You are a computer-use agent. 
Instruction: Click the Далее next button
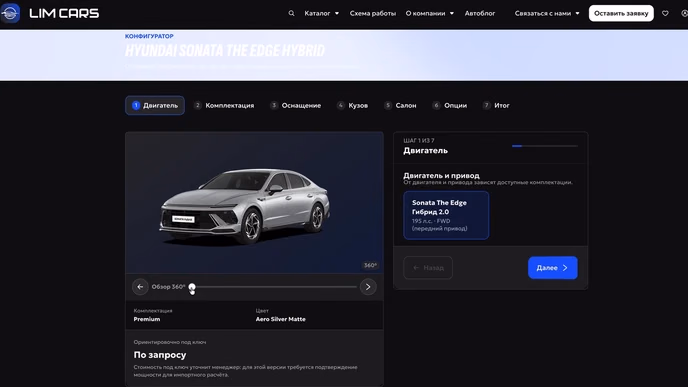point(552,268)
